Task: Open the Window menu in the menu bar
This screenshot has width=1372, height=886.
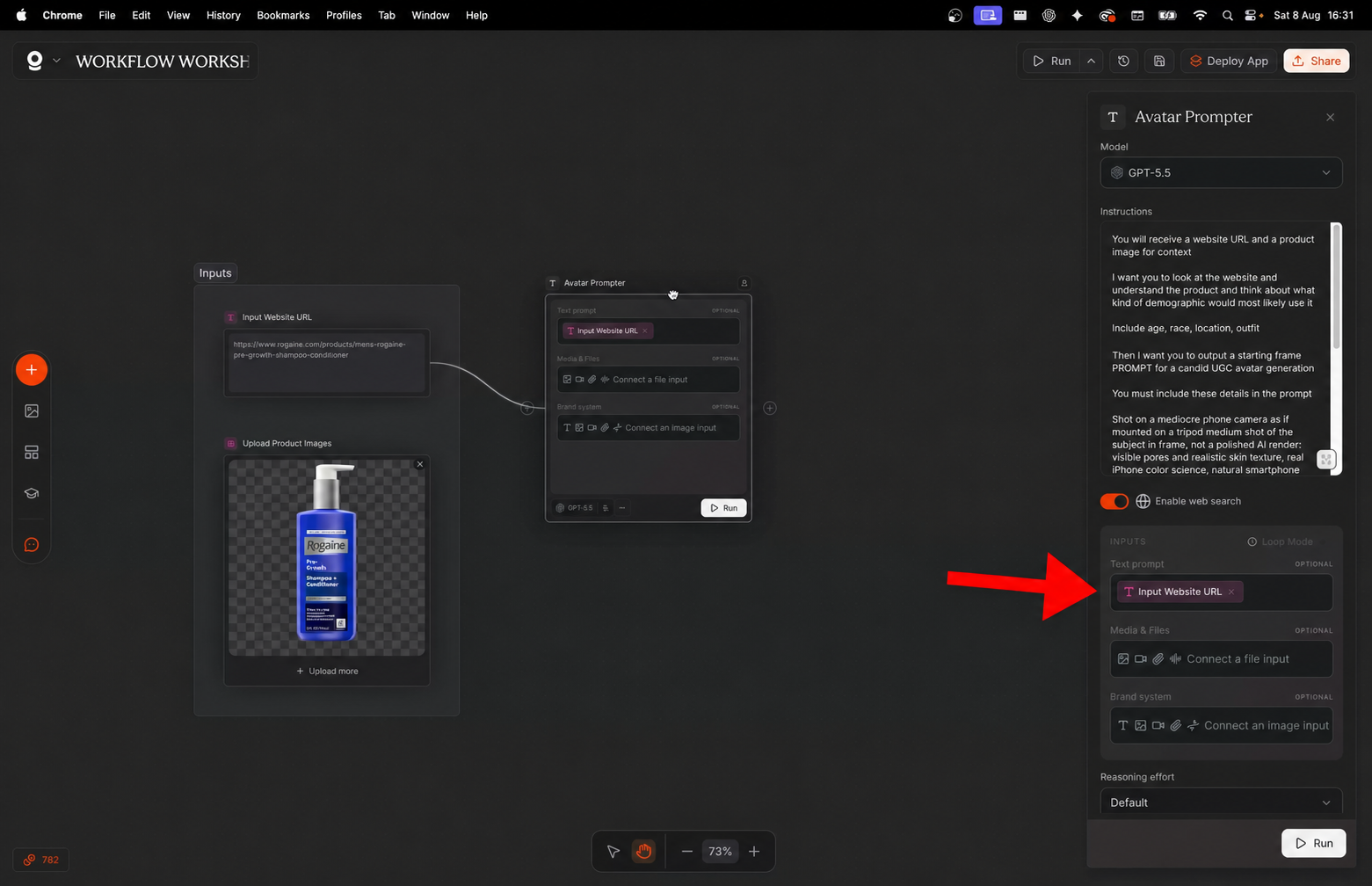Action: point(431,15)
